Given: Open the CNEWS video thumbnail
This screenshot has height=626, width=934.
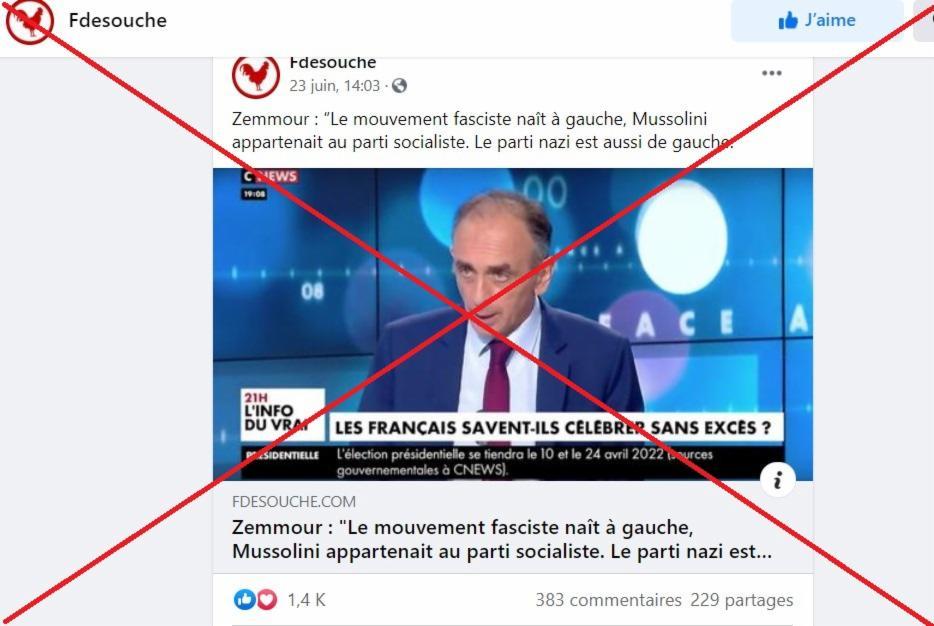Looking at the screenshot, I should pos(513,324).
